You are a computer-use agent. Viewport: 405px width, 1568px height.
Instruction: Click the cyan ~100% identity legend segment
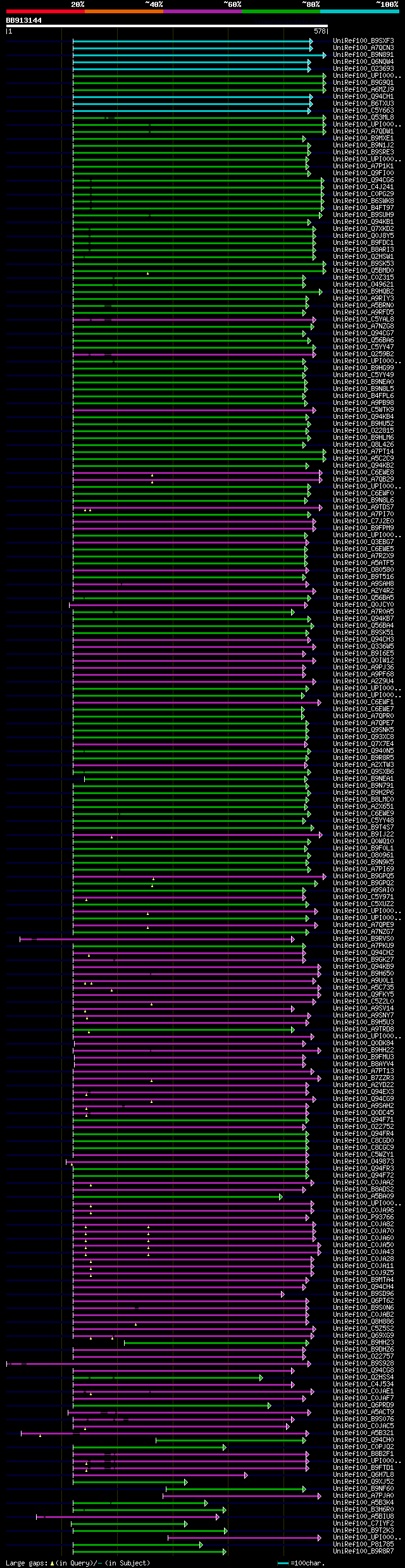click(x=359, y=11)
